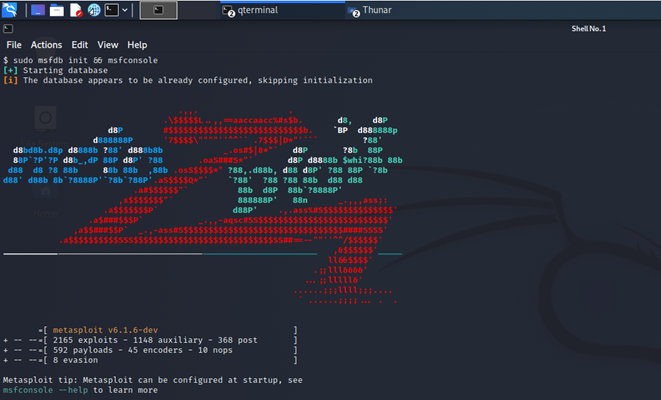661x400 pixels.
Task: Click the 'msfconsole --help' highlighted text
Action: pos(46,390)
